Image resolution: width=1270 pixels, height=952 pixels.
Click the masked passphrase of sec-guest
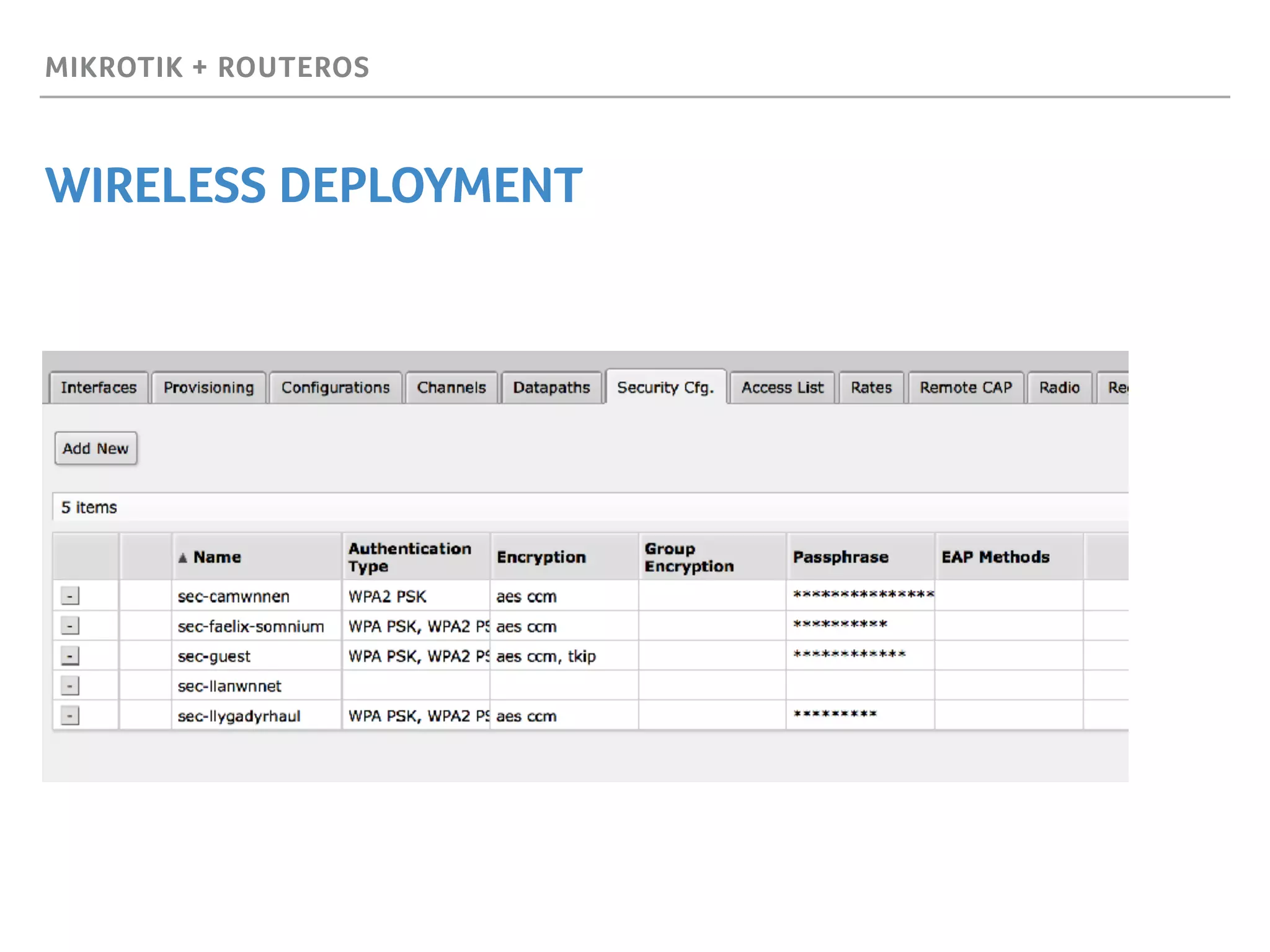click(x=850, y=654)
